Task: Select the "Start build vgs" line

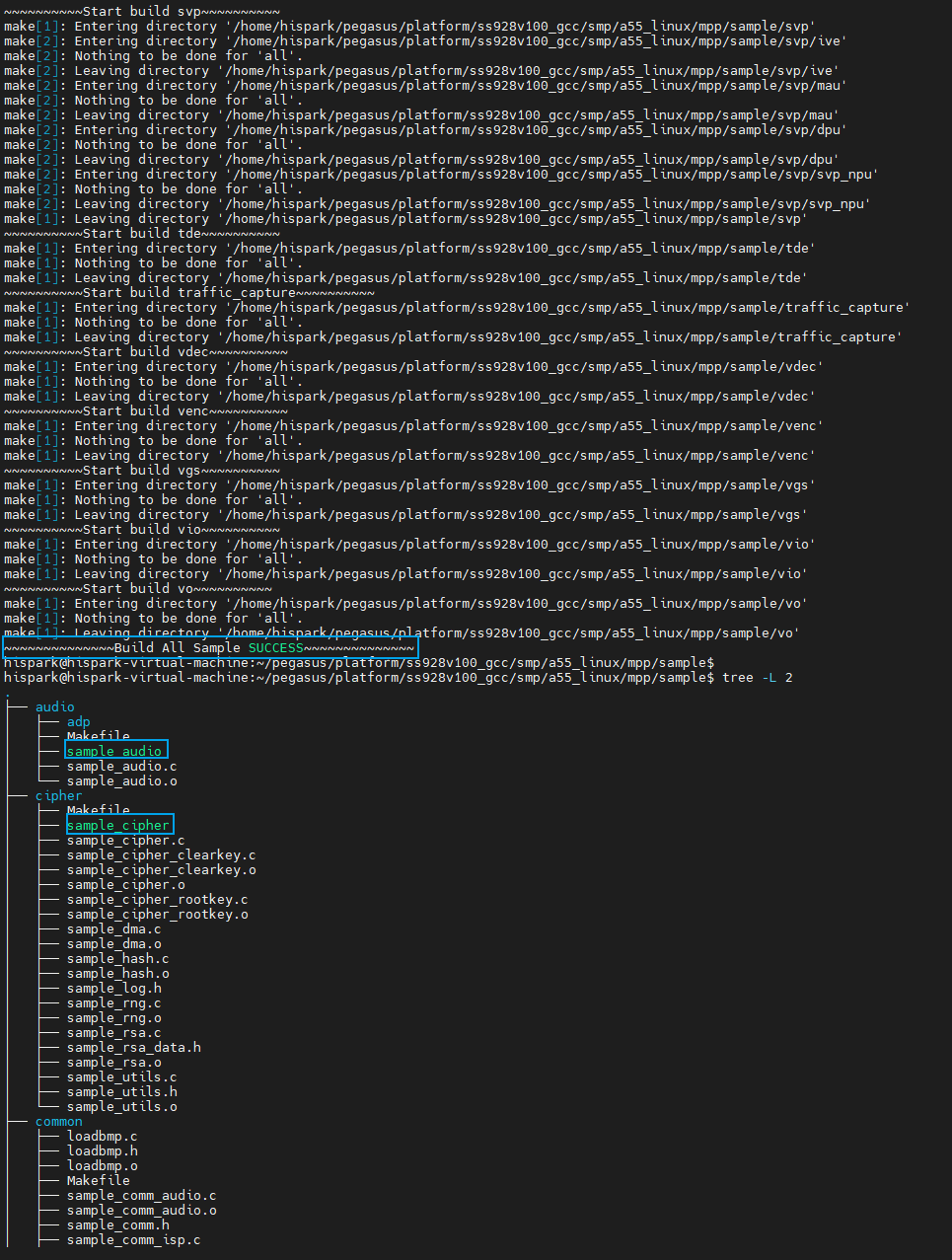Action: 142,470
